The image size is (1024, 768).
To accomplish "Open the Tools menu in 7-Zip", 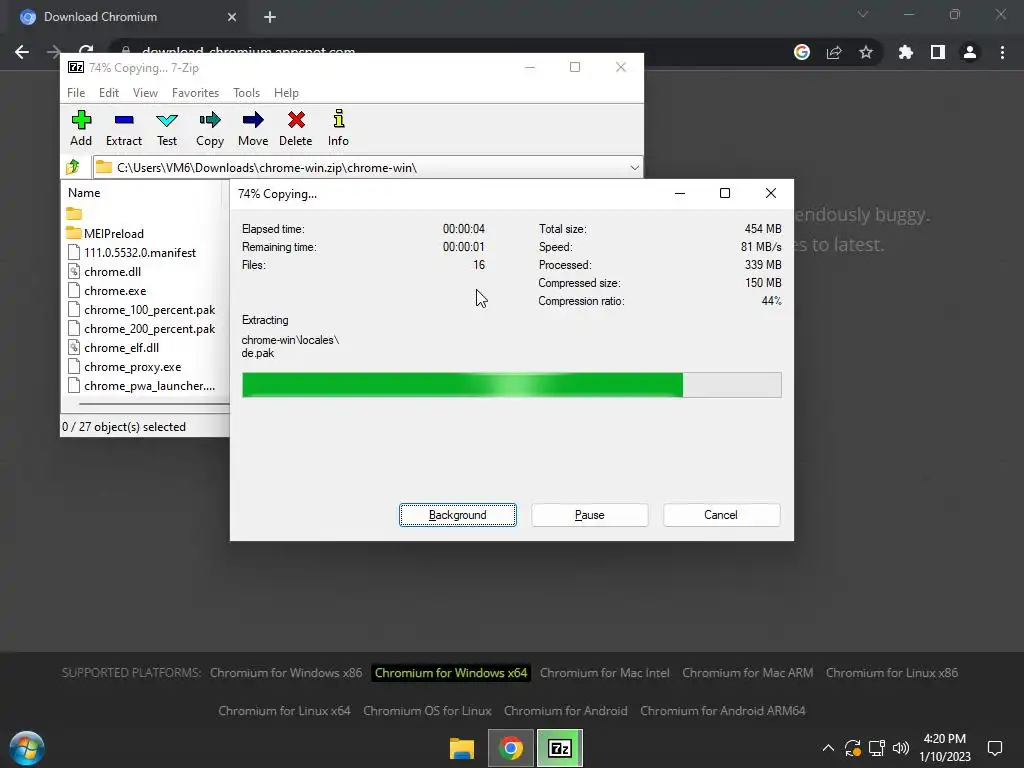I will [x=246, y=93].
